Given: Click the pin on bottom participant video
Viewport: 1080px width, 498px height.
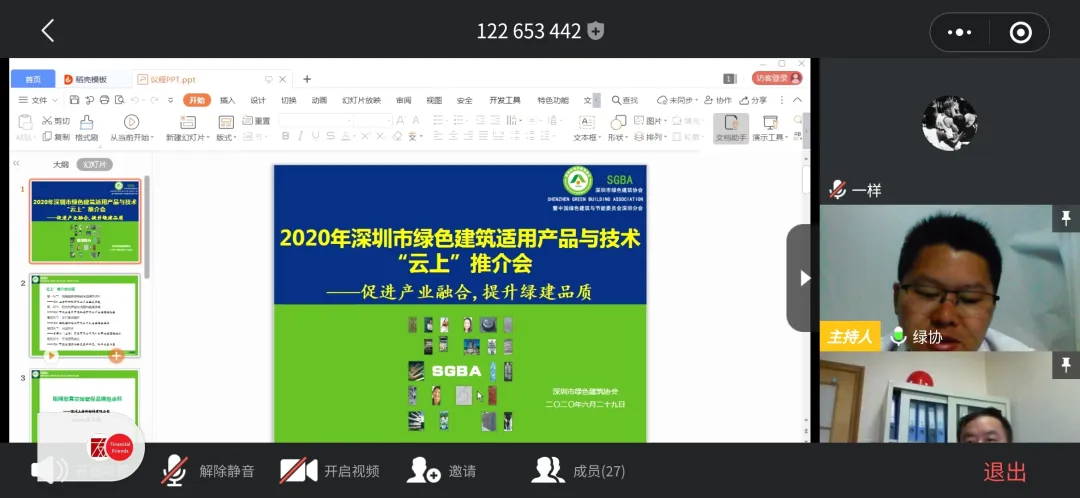Looking at the screenshot, I should coord(1066,364).
